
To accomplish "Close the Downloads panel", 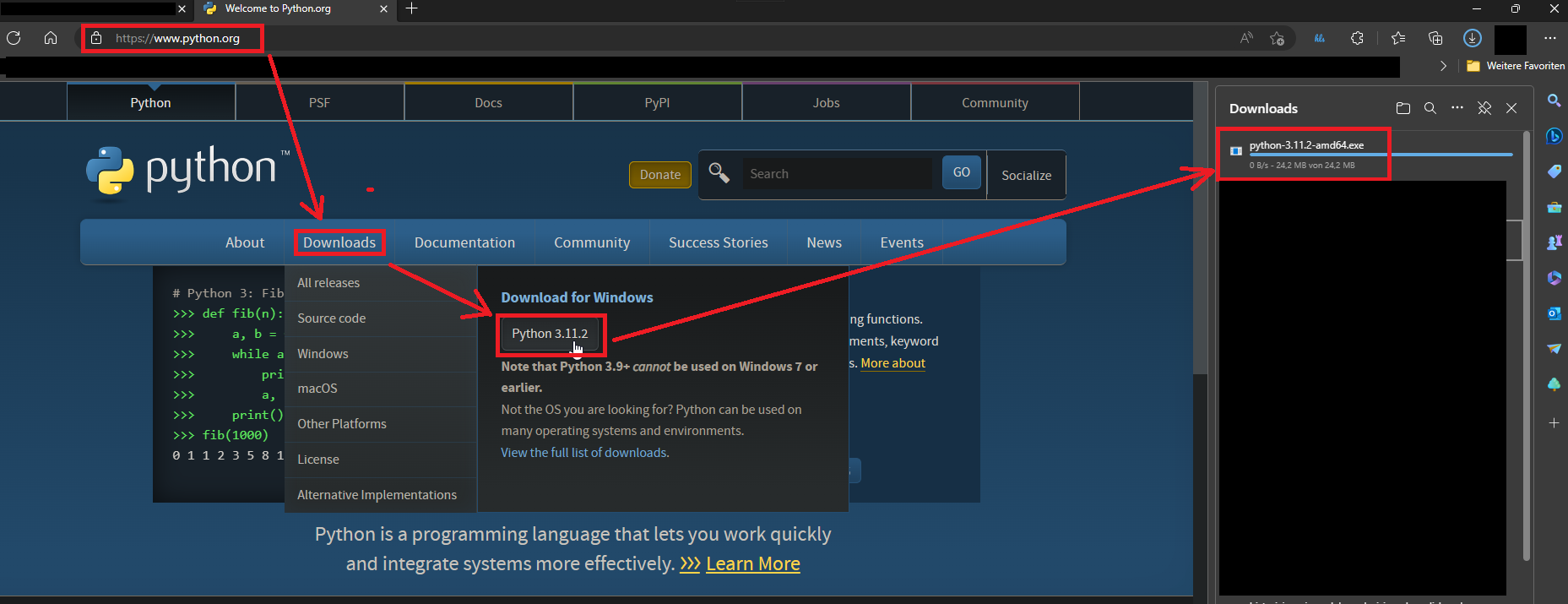I will pyautogui.click(x=1511, y=108).
